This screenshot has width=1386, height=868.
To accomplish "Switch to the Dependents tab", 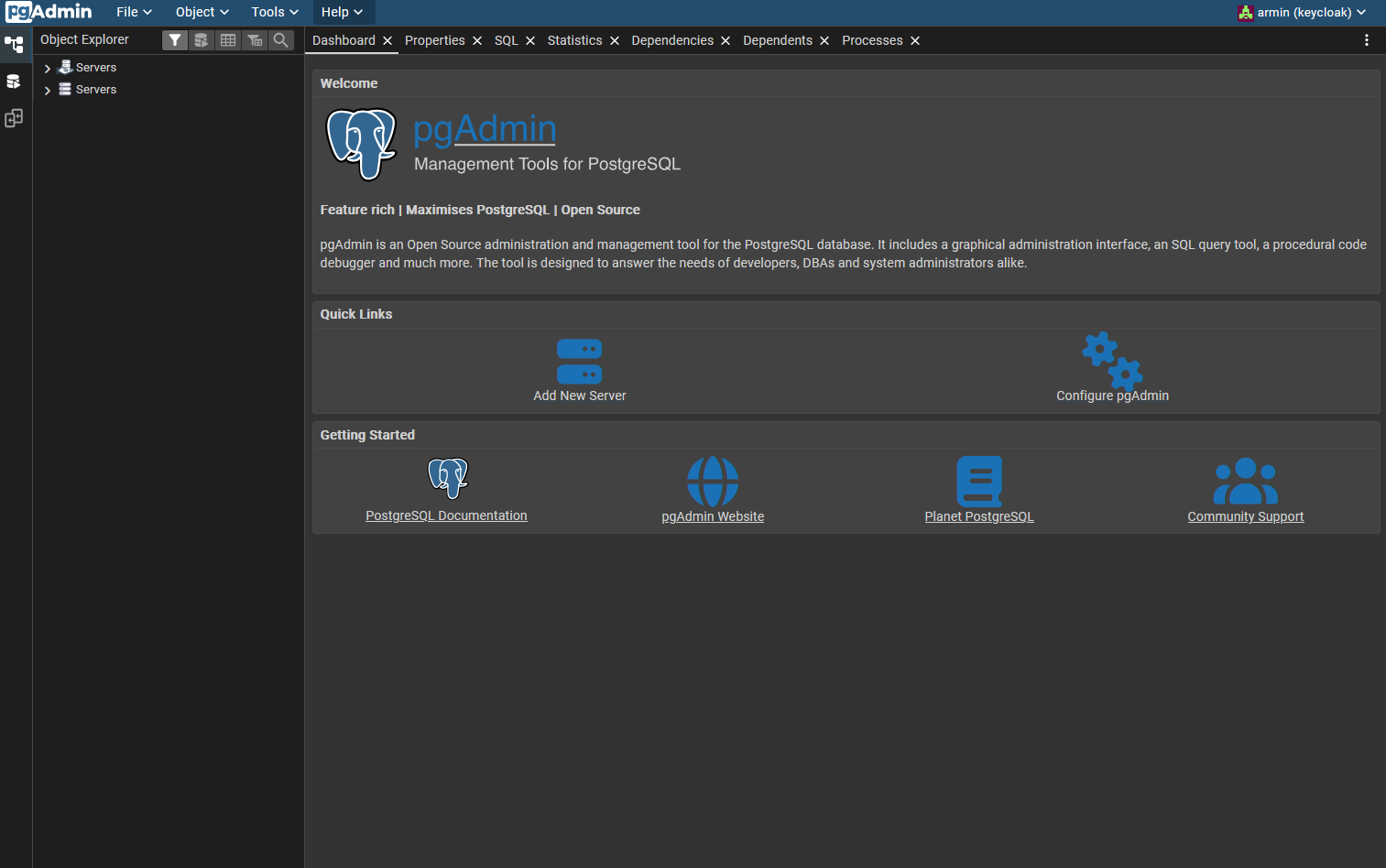I will point(778,40).
